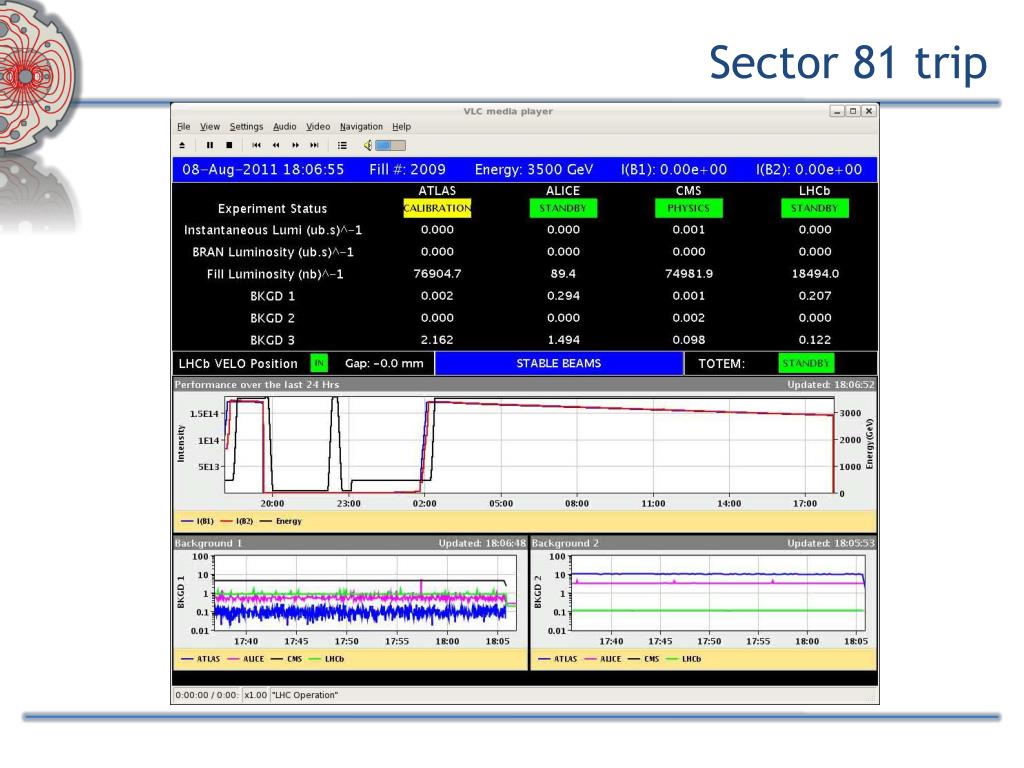The height and width of the screenshot is (768, 1024).
Task: Click the ALICE STANDBY status box
Action: point(563,208)
